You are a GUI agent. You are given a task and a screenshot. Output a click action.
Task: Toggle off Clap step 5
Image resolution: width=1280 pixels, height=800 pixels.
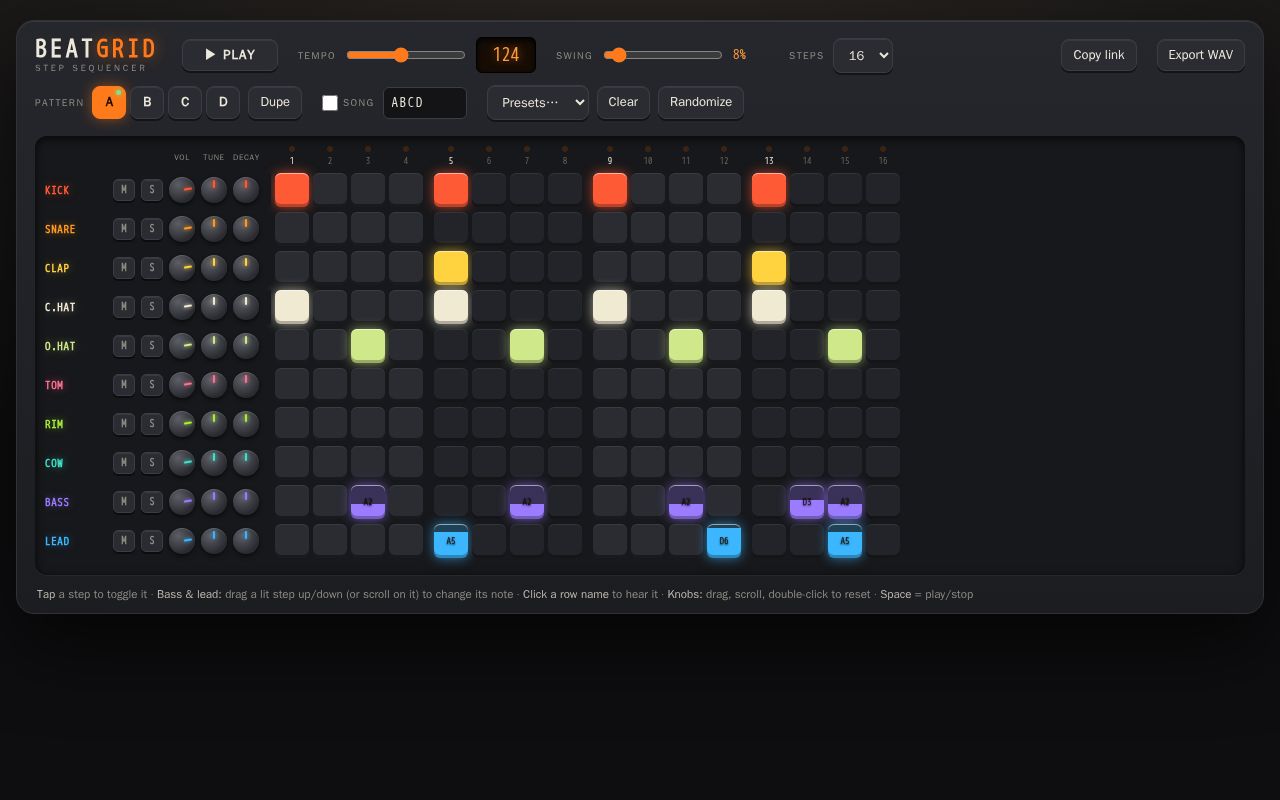click(x=451, y=267)
